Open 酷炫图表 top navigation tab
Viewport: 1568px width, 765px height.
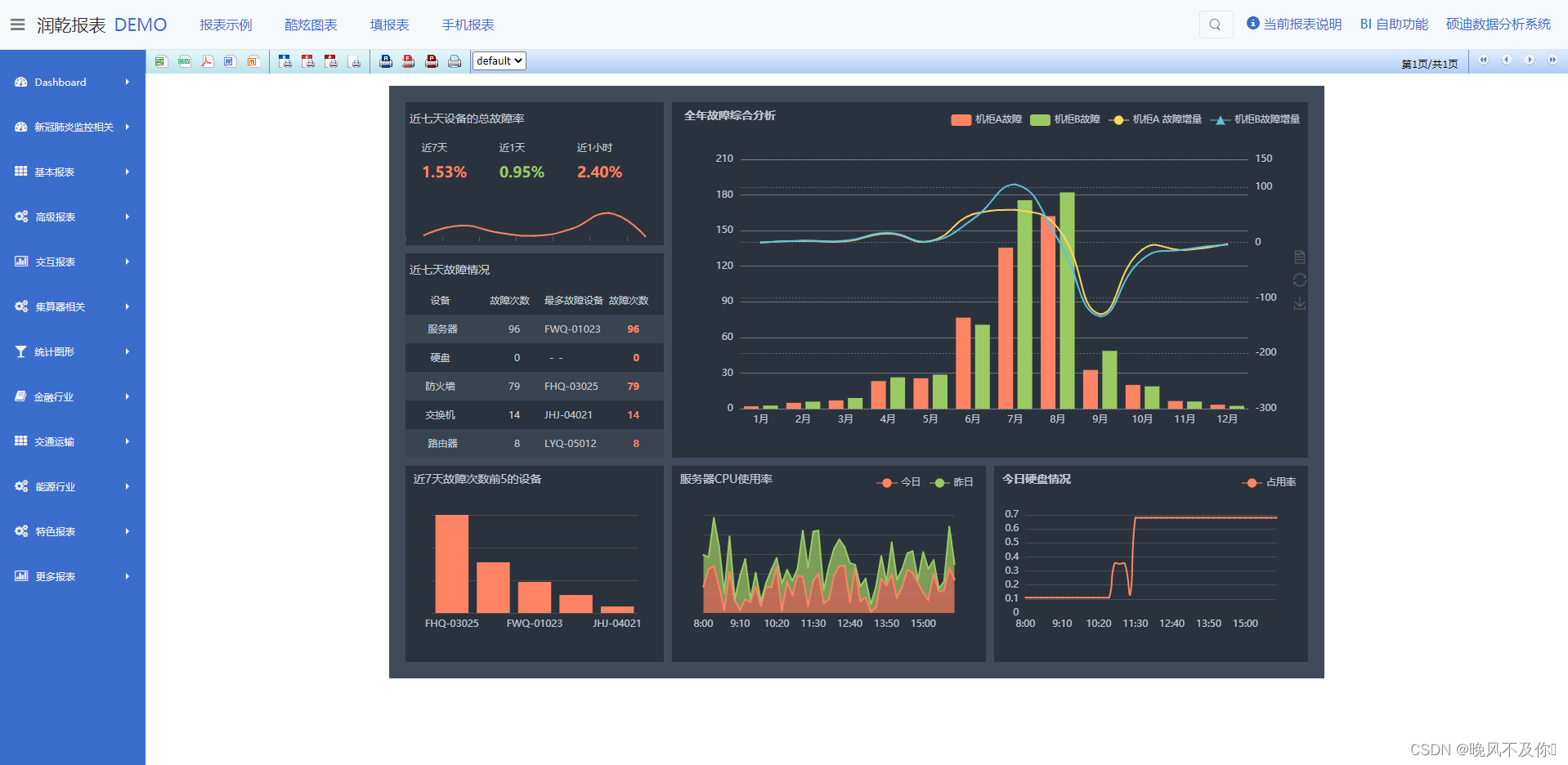311,25
